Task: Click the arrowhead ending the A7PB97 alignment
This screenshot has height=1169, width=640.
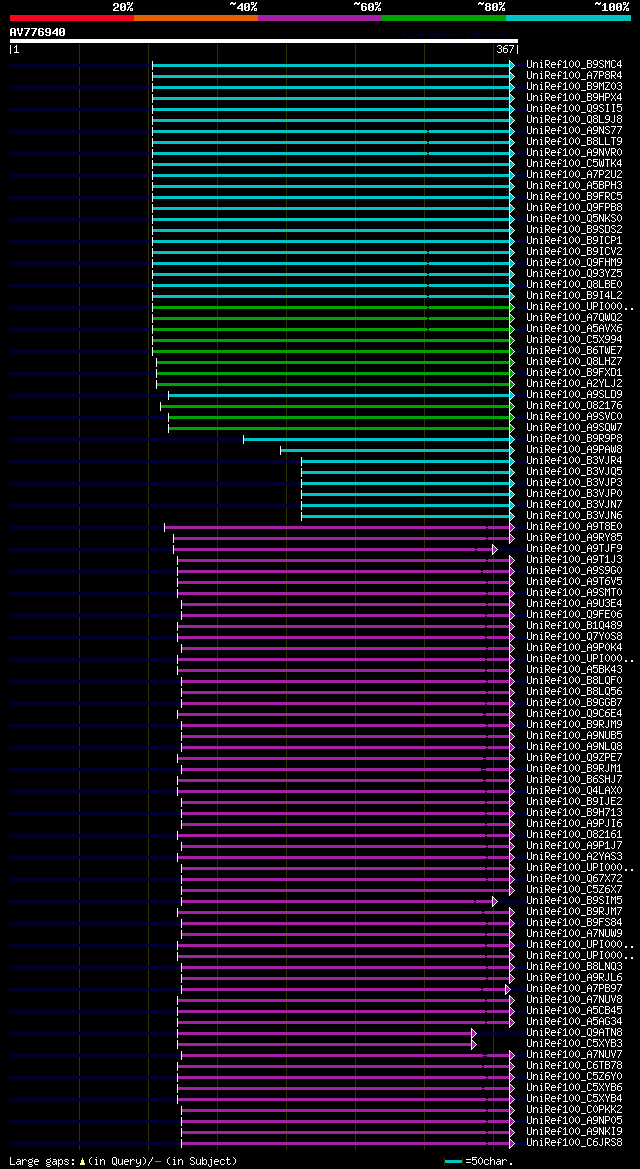Action: pyautogui.click(x=507, y=989)
